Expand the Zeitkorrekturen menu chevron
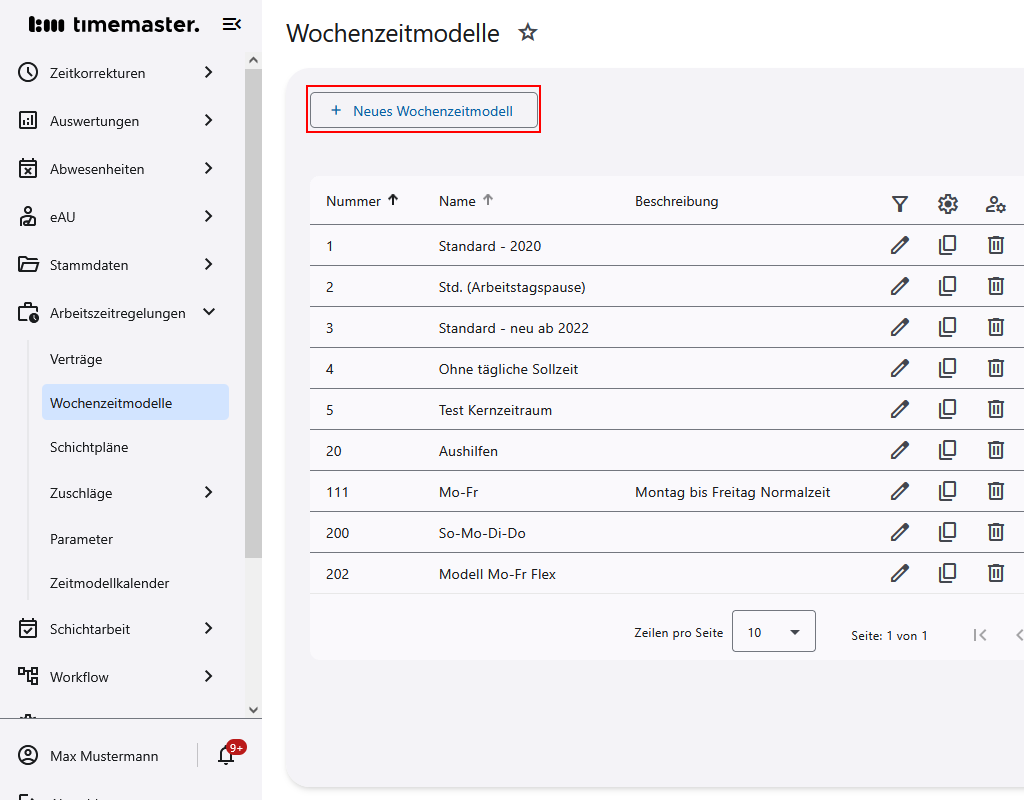The height and width of the screenshot is (800, 1024). pos(209,72)
